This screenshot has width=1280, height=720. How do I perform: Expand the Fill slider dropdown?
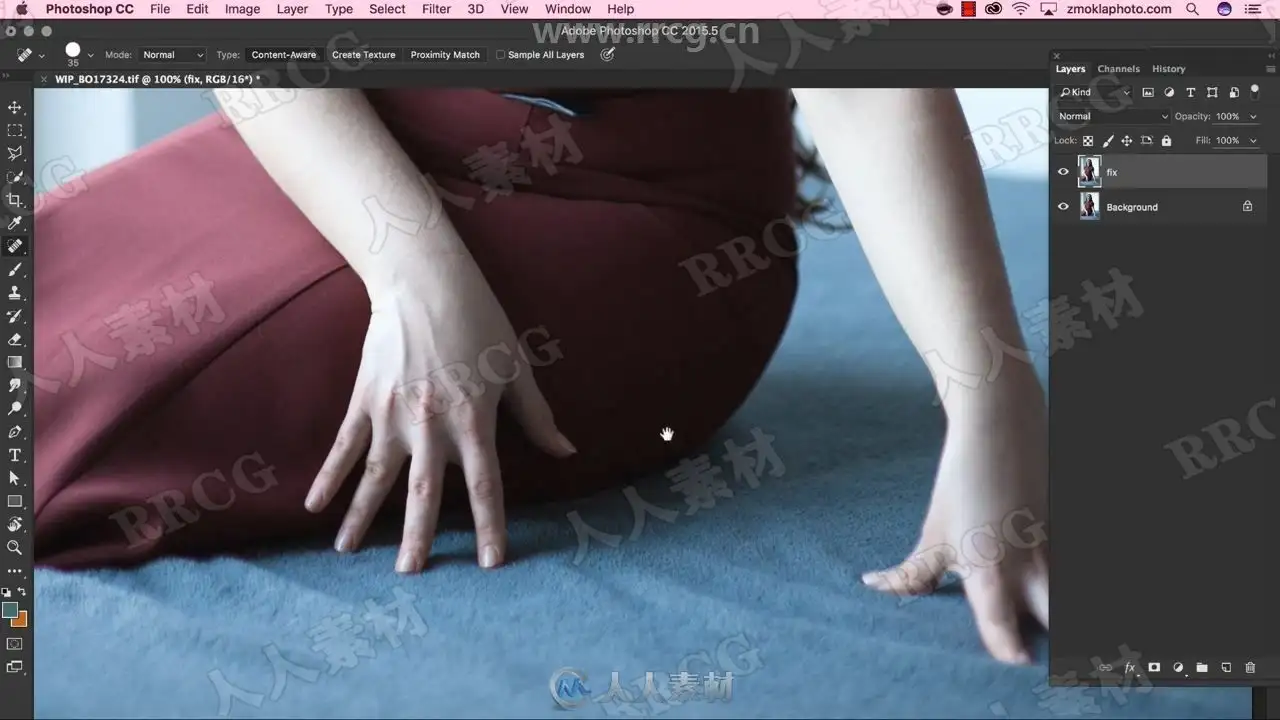click(1254, 141)
